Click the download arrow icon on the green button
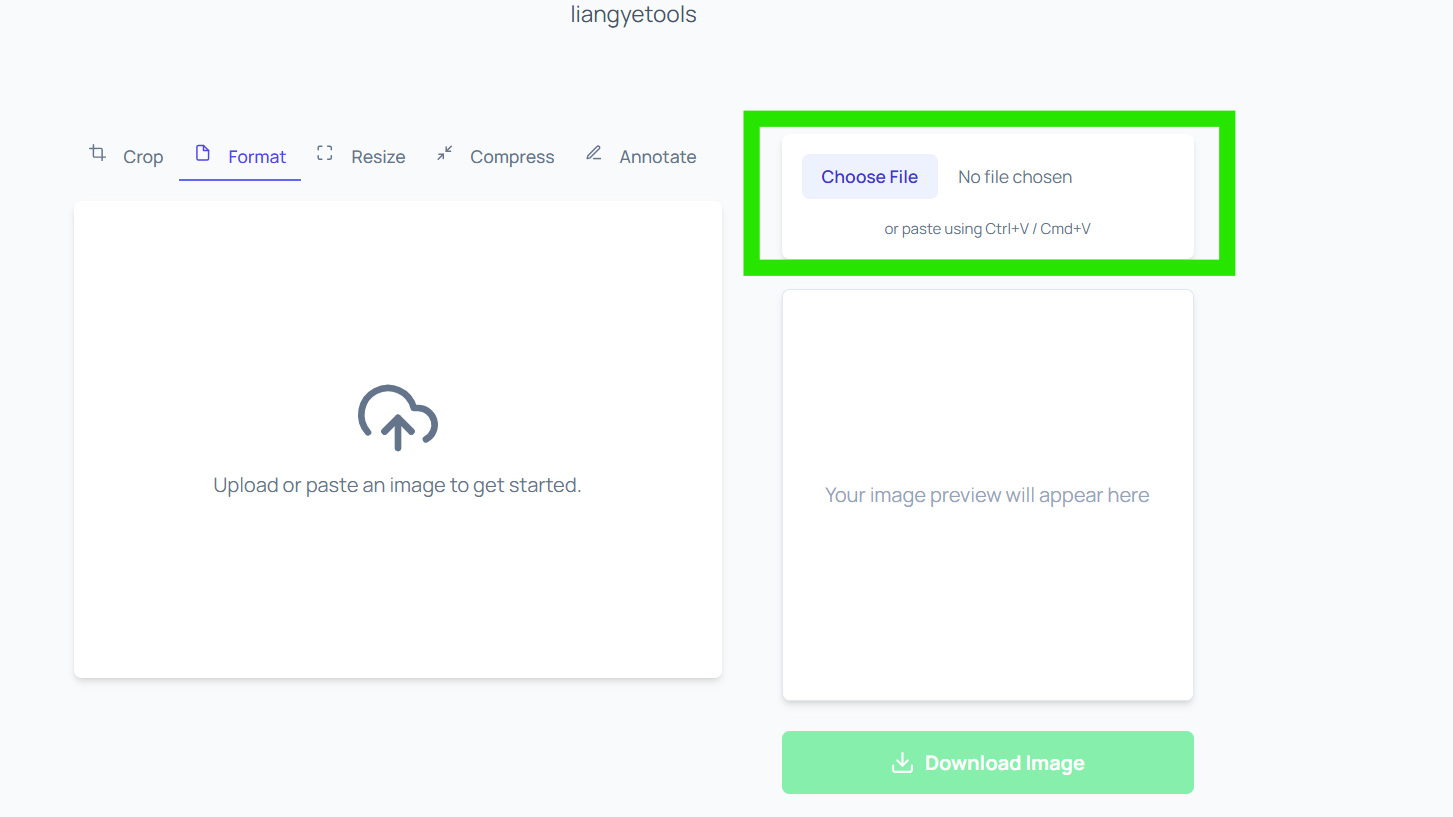1453x817 pixels. coord(902,762)
